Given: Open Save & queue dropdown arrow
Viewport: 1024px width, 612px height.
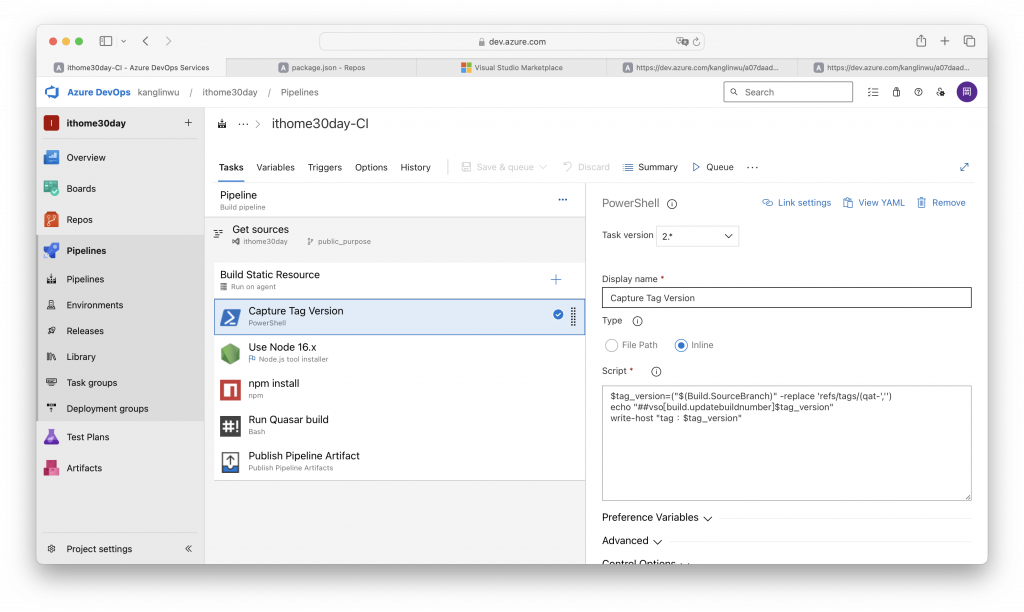Looking at the screenshot, I should tap(543, 167).
